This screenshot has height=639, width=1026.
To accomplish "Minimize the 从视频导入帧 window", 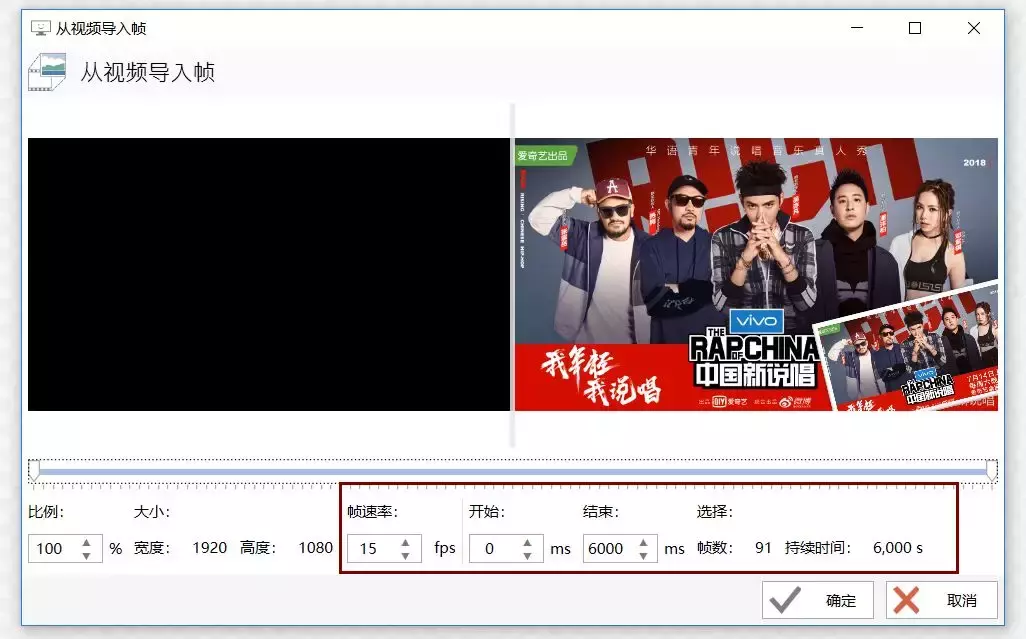I will tap(857, 28).
